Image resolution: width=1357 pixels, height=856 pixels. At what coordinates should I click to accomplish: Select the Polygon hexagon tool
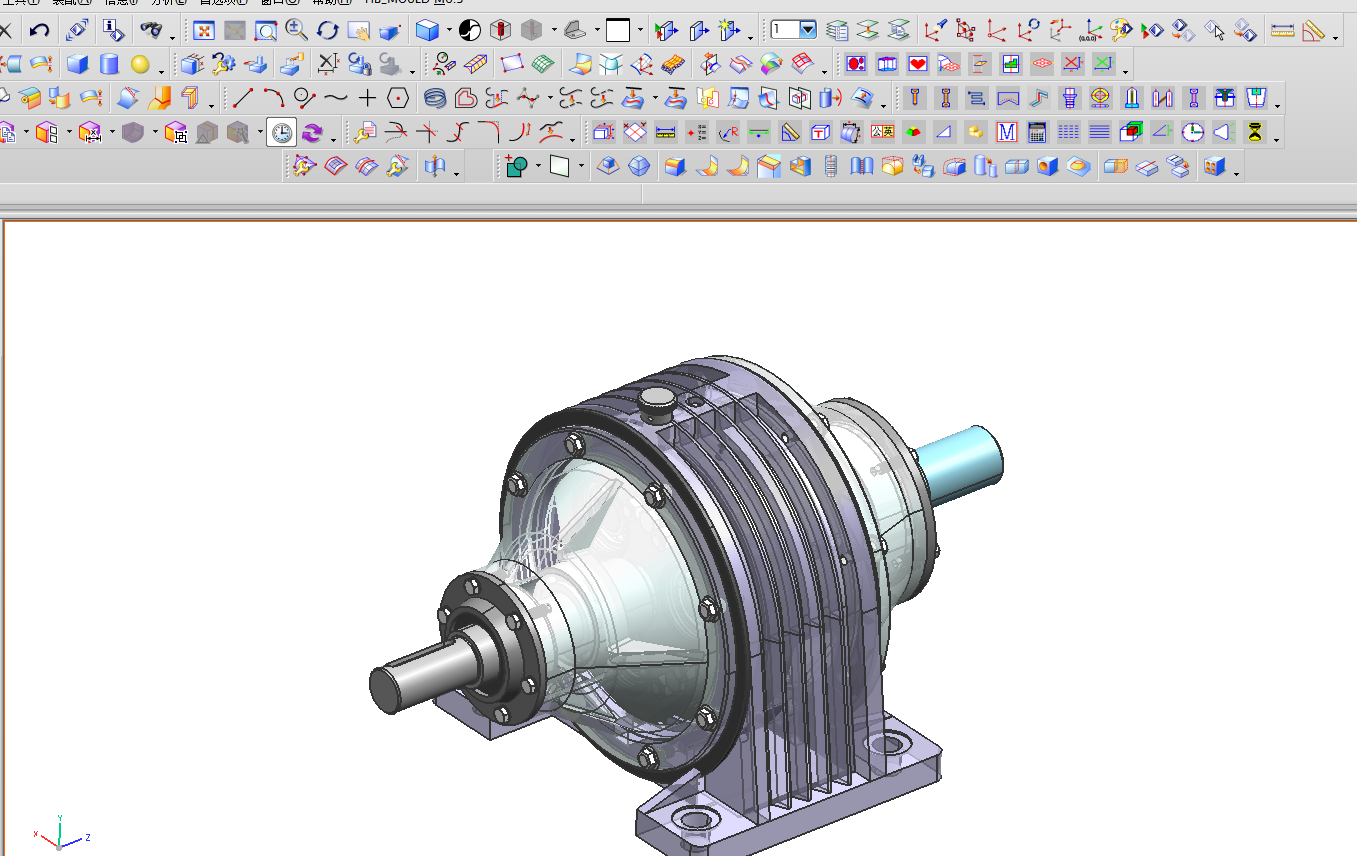398,98
